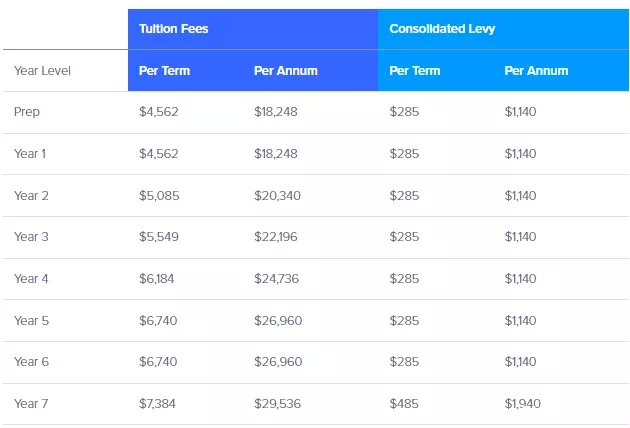Select the Year 2 row label

(x=31, y=196)
